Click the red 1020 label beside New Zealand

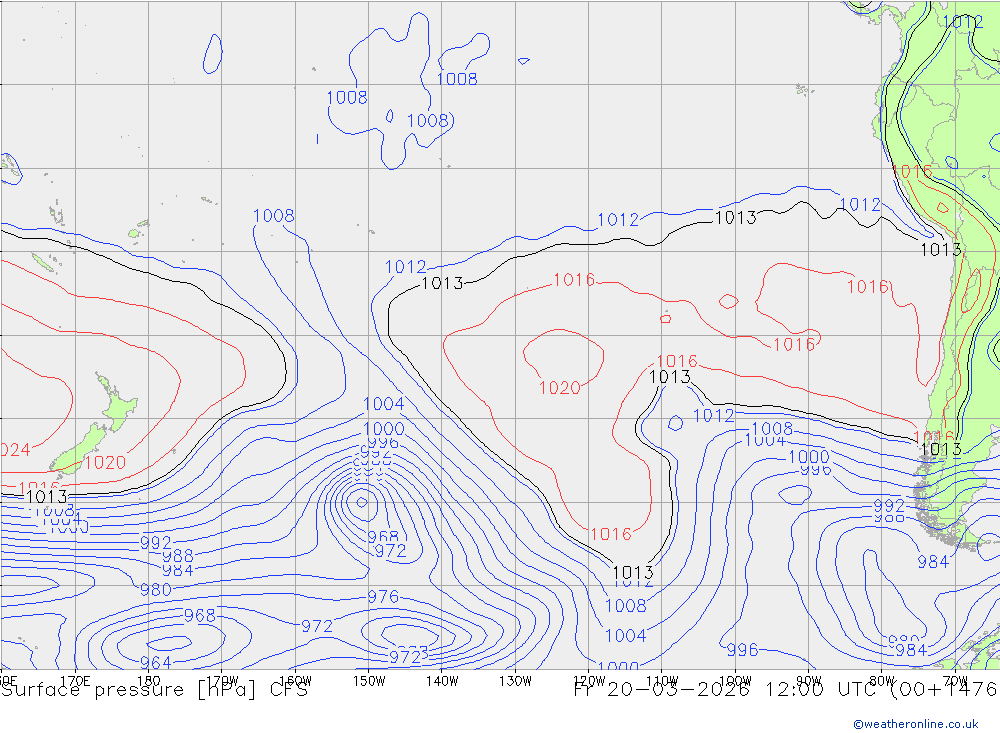105,463
